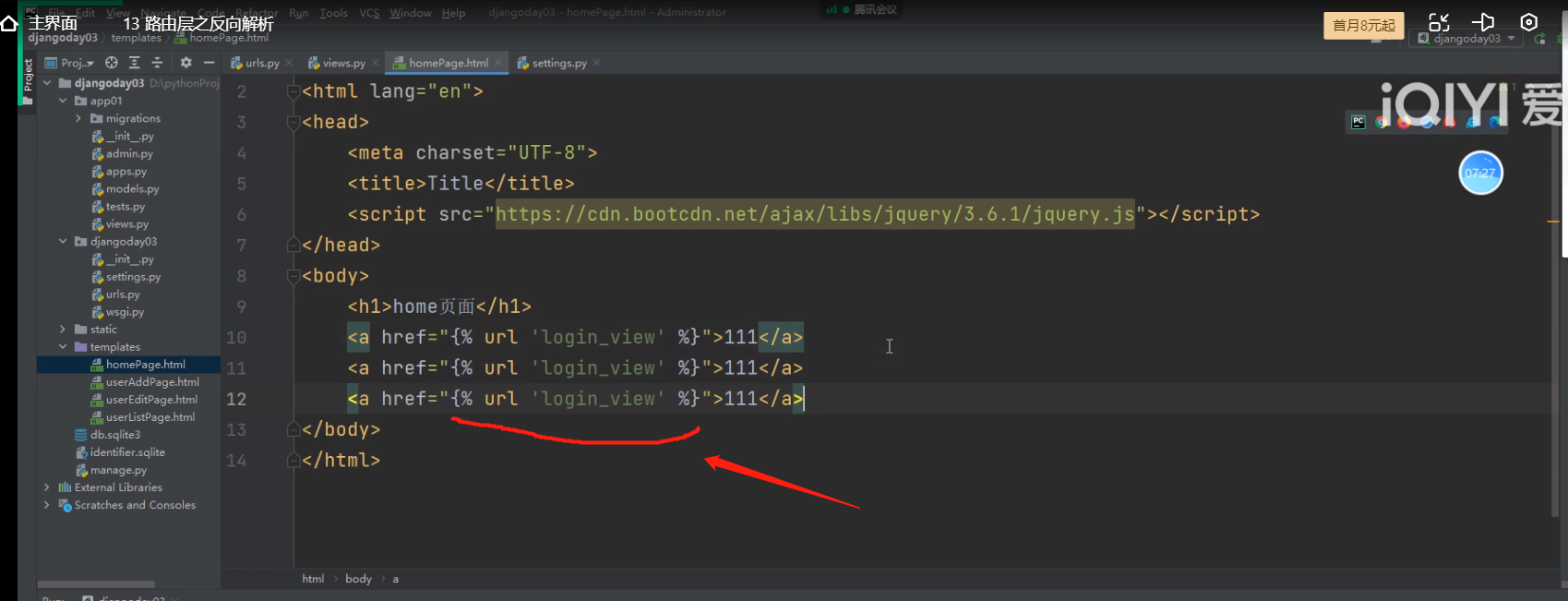Select db.sqlite3 in the project tree
The width and height of the screenshot is (1568, 601).
click(x=108, y=435)
